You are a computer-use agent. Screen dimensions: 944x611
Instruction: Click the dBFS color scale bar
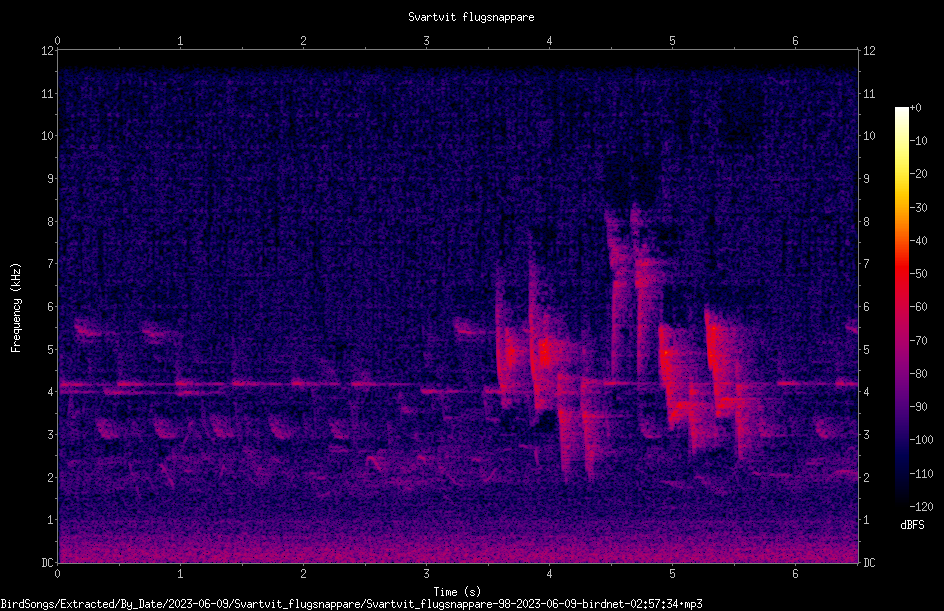pos(901,307)
